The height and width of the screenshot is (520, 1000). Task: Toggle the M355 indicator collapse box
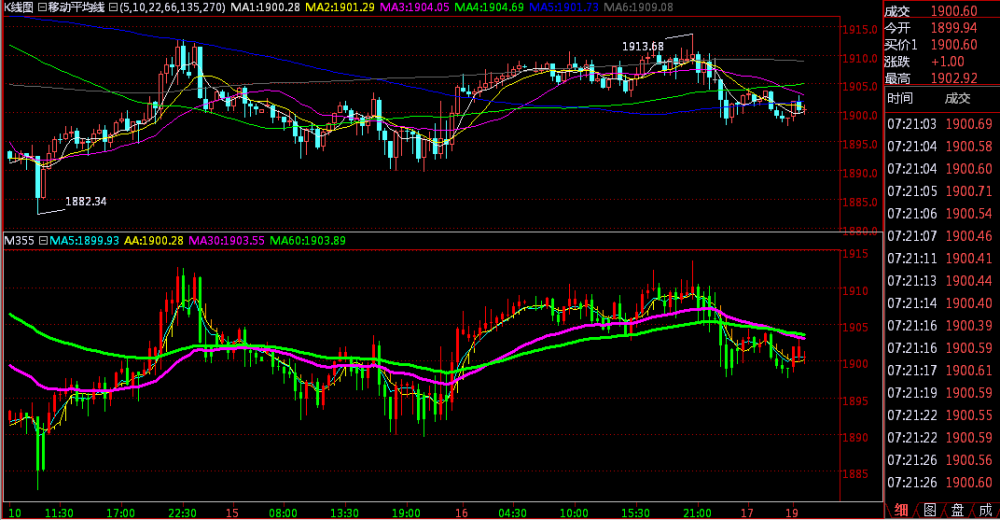pos(44,241)
